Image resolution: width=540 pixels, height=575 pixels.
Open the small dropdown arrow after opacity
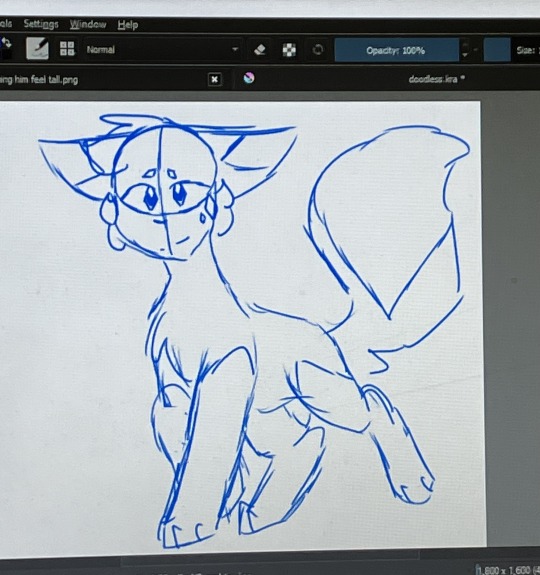pyautogui.click(x=475, y=50)
